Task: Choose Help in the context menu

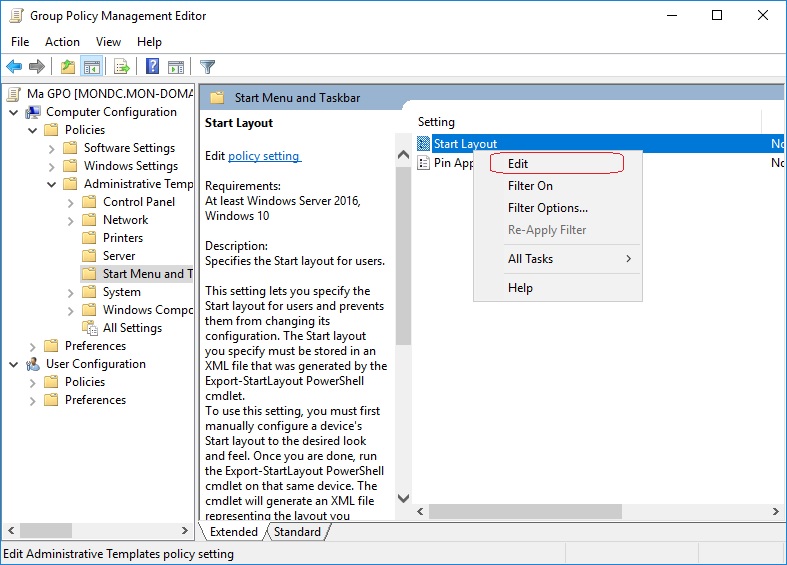Action: point(557,288)
